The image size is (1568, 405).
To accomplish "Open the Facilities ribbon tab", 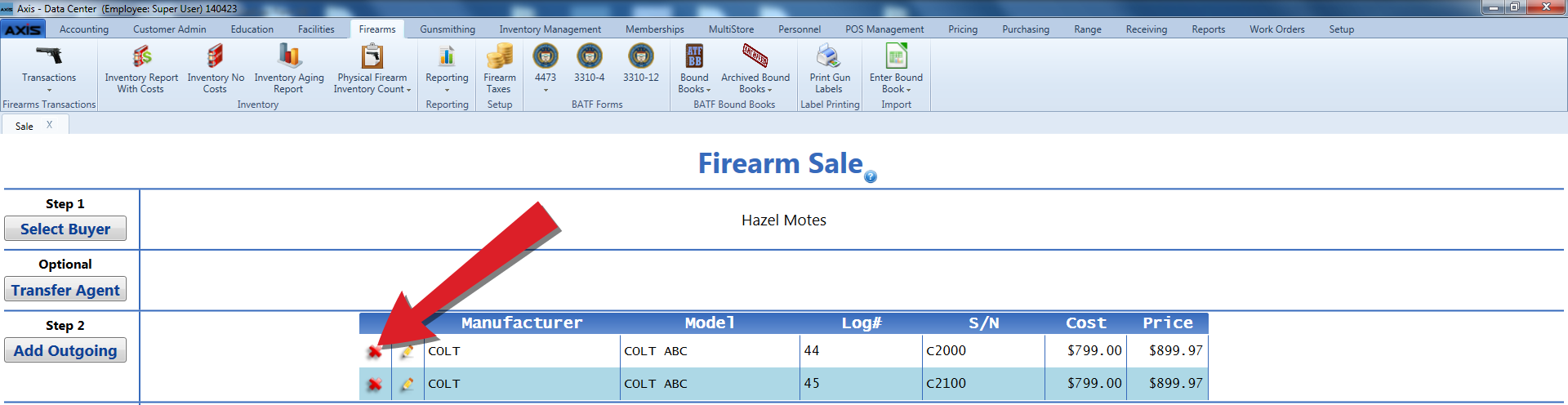I will (316, 29).
